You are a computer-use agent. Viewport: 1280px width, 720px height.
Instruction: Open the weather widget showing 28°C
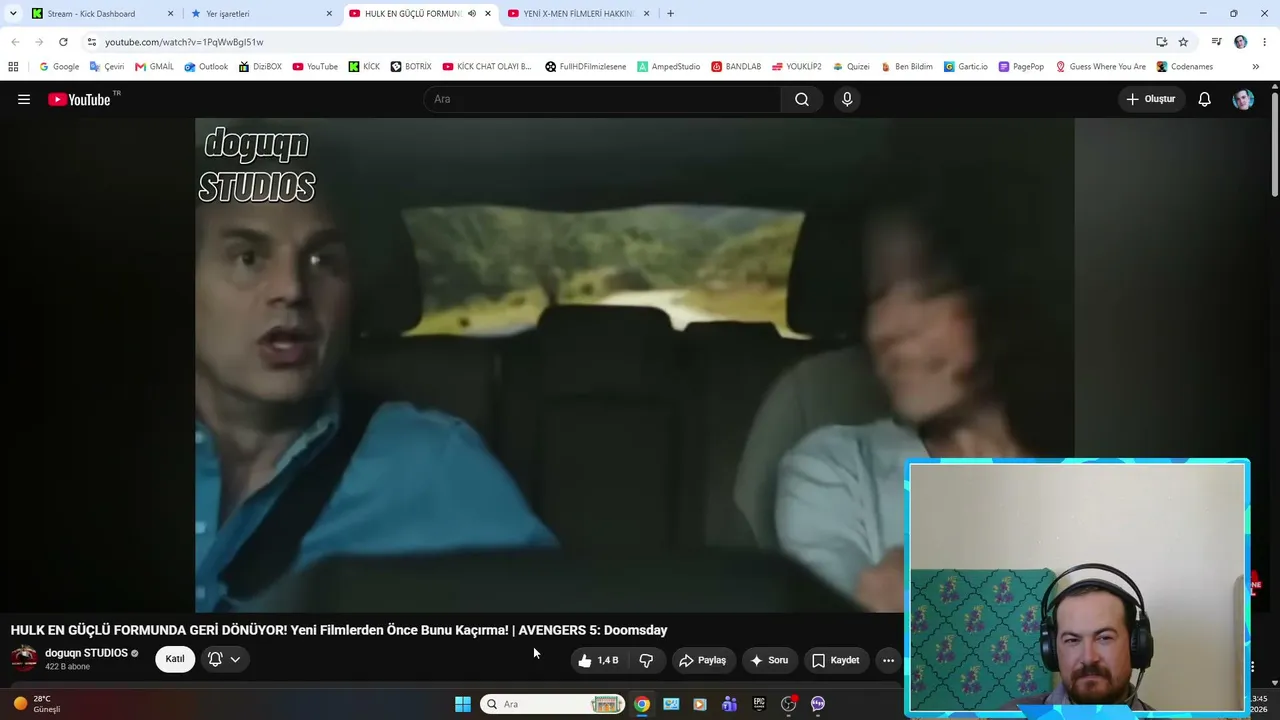coord(36,704)
